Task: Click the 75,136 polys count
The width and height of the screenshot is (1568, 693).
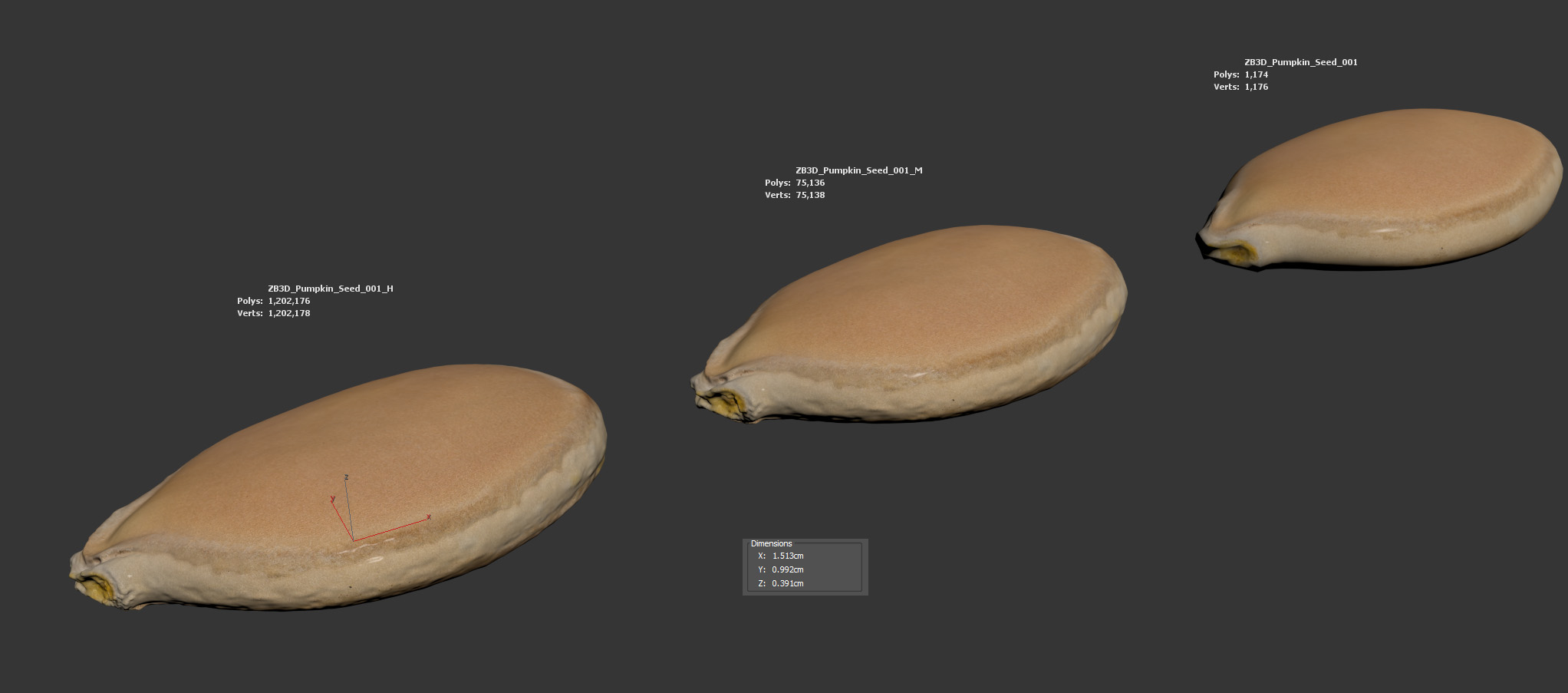Action: click(810, 183)
